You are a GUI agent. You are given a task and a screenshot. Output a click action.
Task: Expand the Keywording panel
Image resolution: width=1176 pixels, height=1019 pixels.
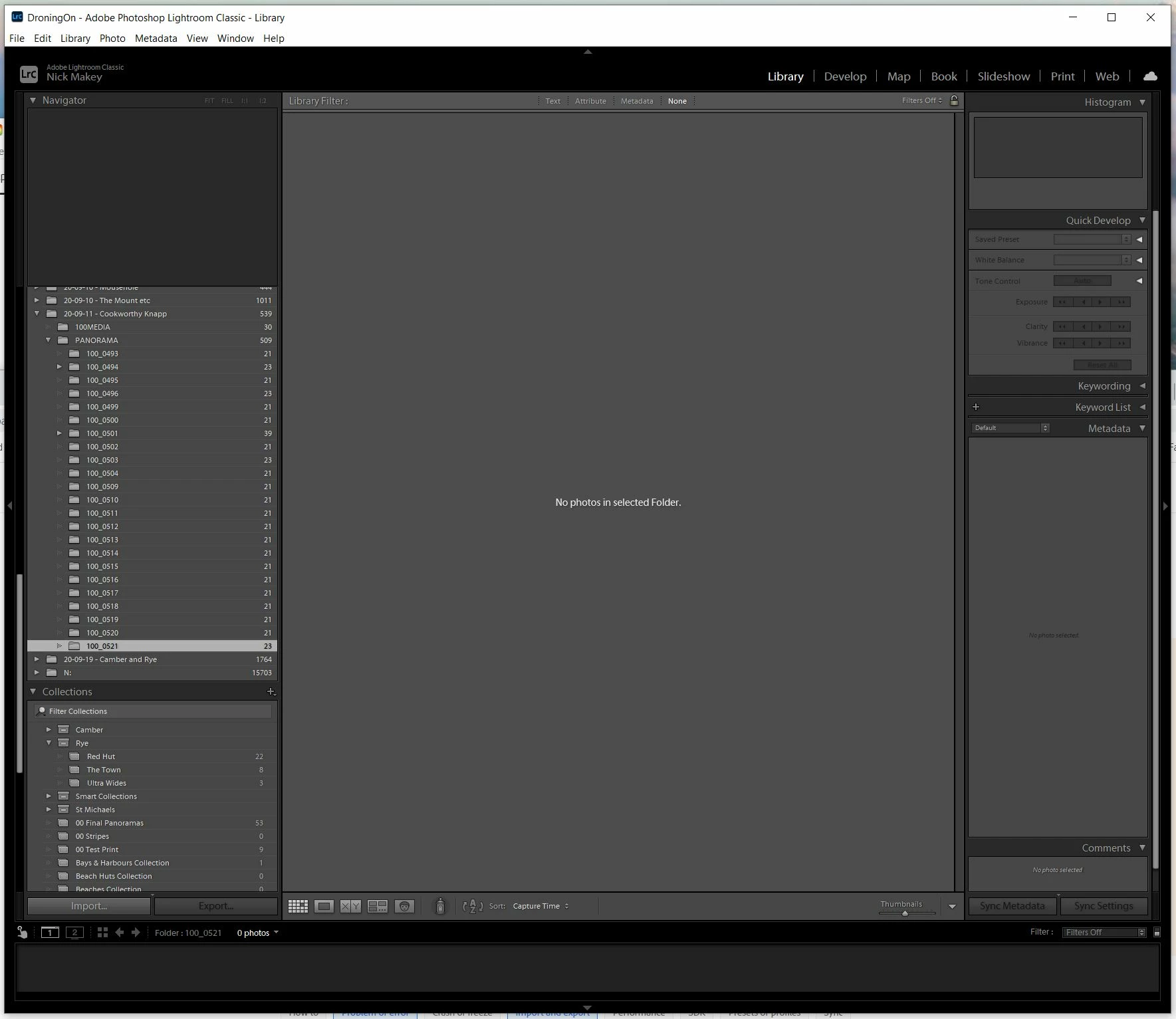click(x=1142, y=386)
